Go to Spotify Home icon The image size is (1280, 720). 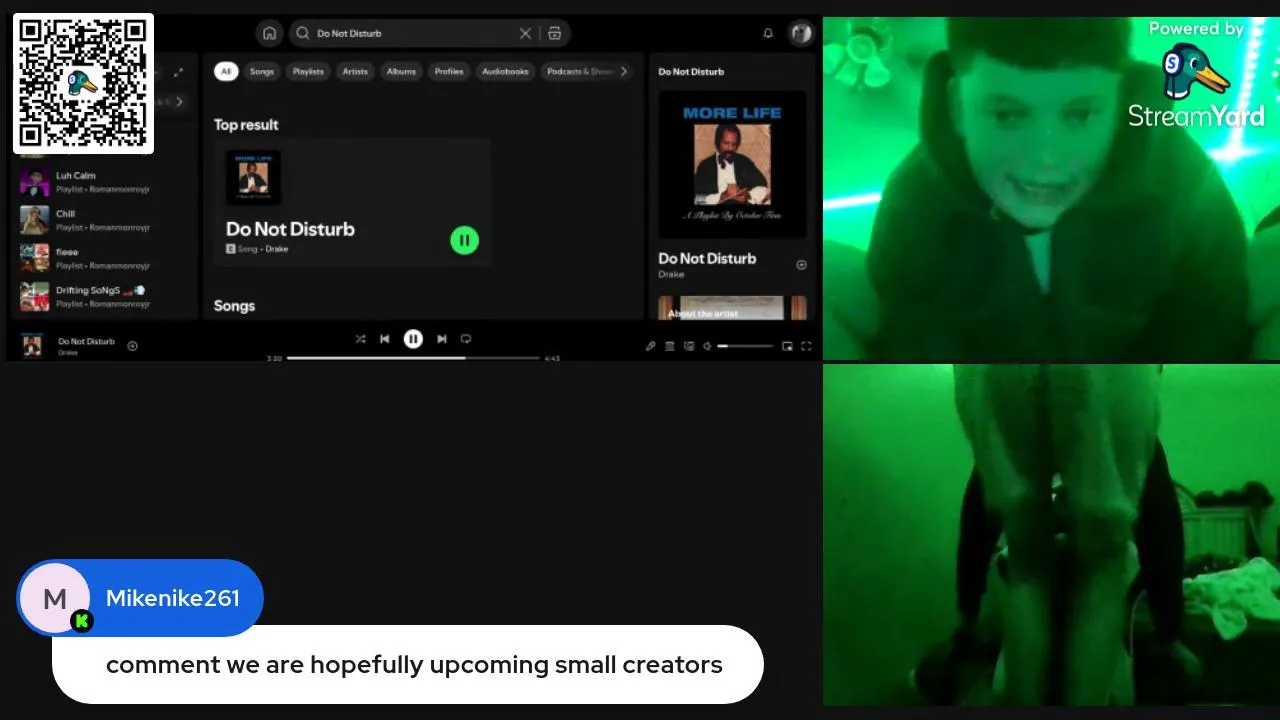(269, 33)
